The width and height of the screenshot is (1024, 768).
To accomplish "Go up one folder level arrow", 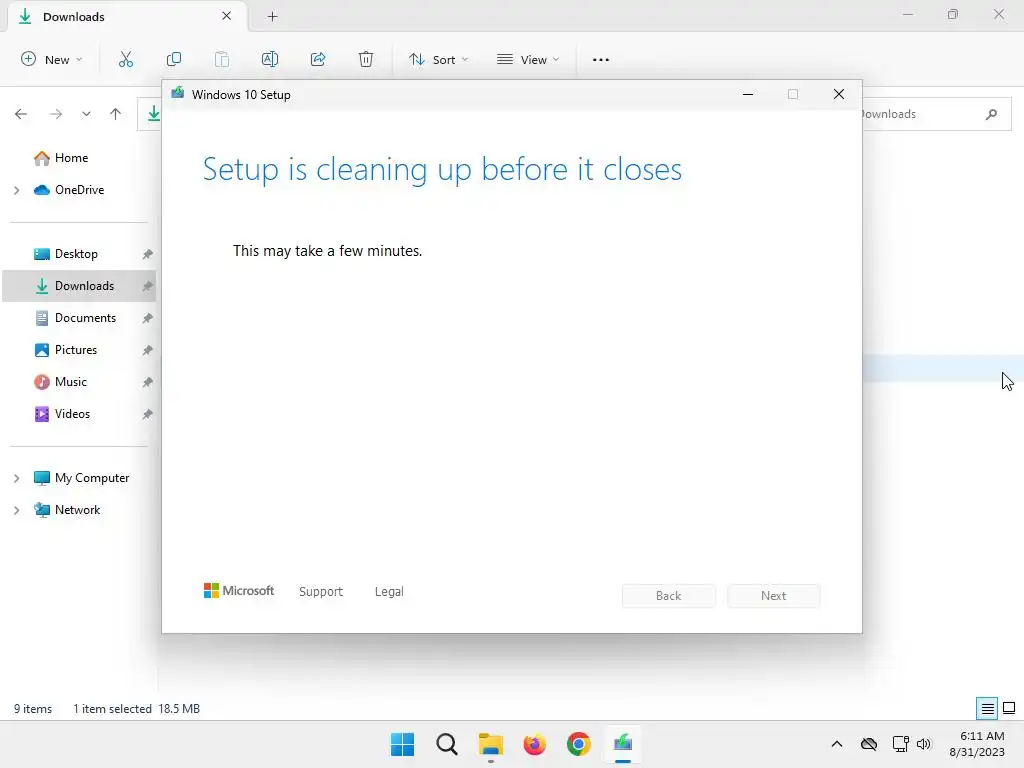I will click(116, 114).
